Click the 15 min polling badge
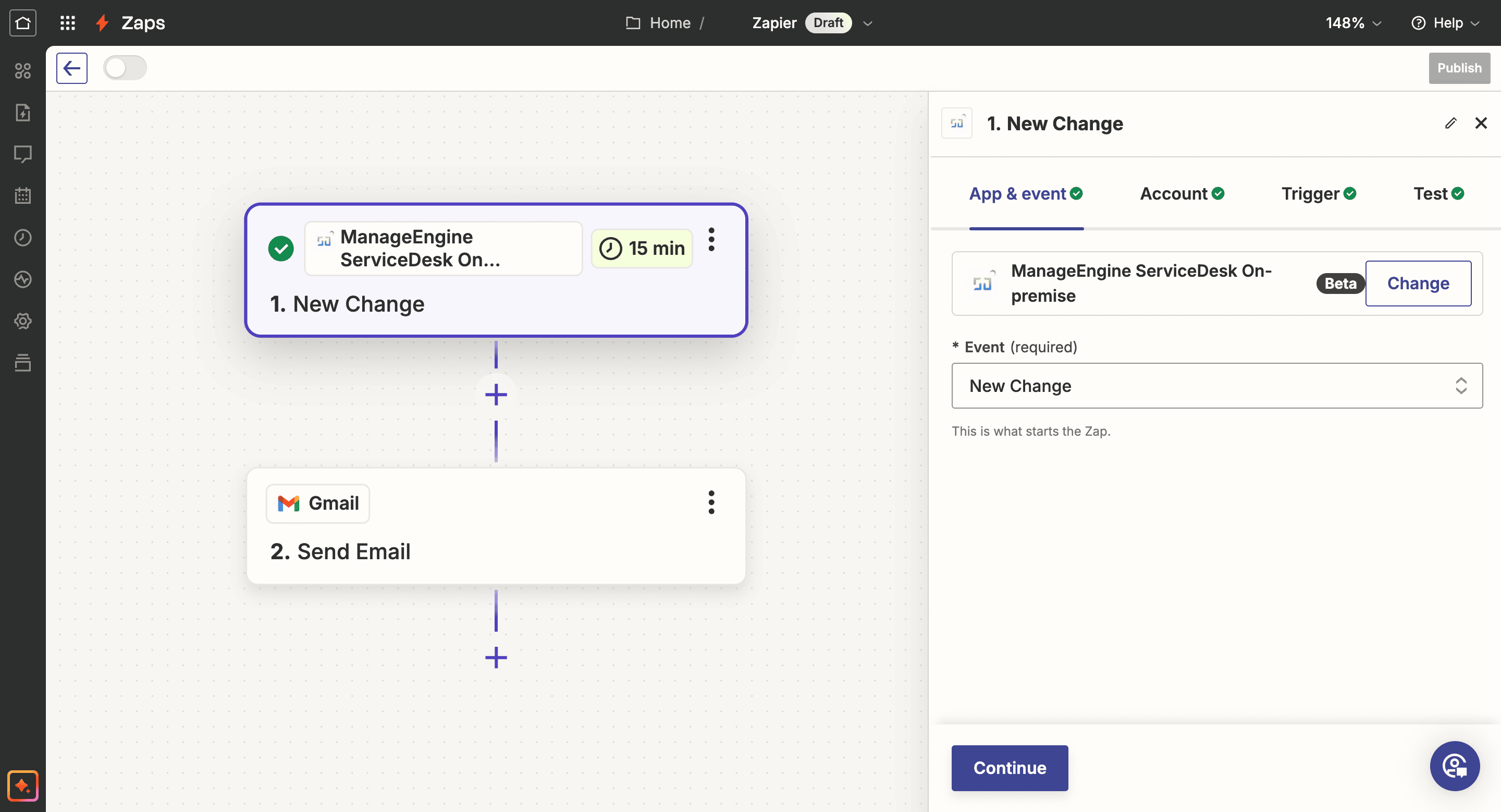The width and height of the screenshot is (1501, 812). pyautogui.click(x=642, y=248)
